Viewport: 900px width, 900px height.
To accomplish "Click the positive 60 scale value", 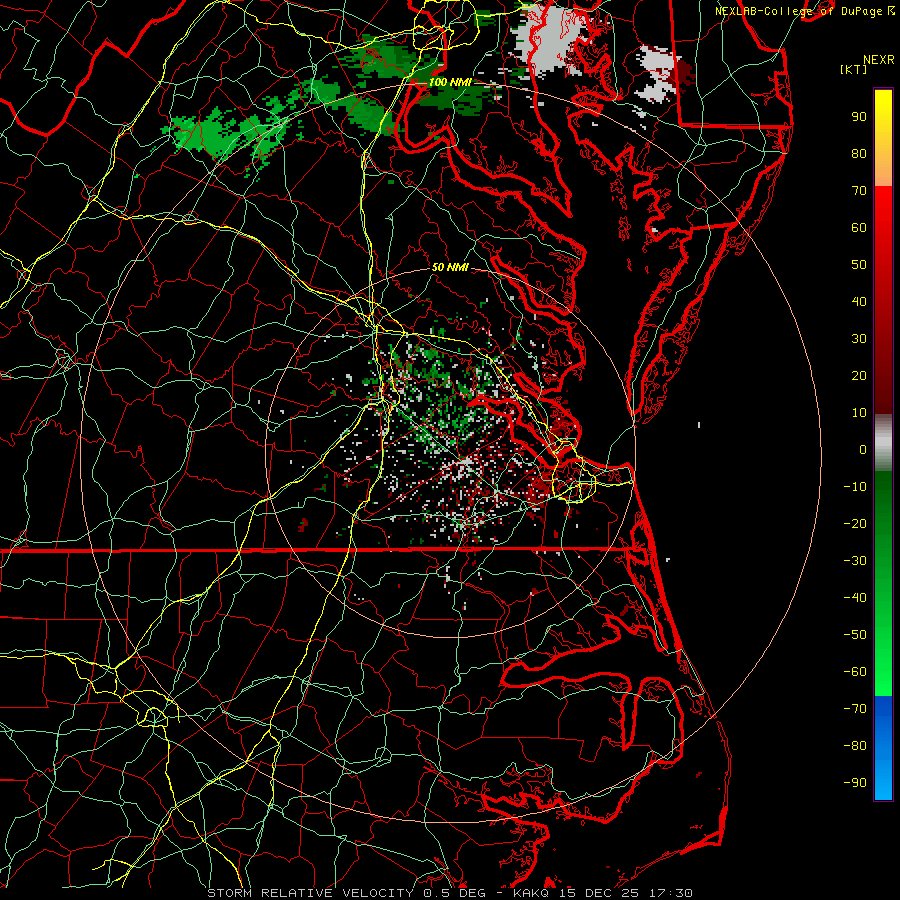I will point(859,227).
